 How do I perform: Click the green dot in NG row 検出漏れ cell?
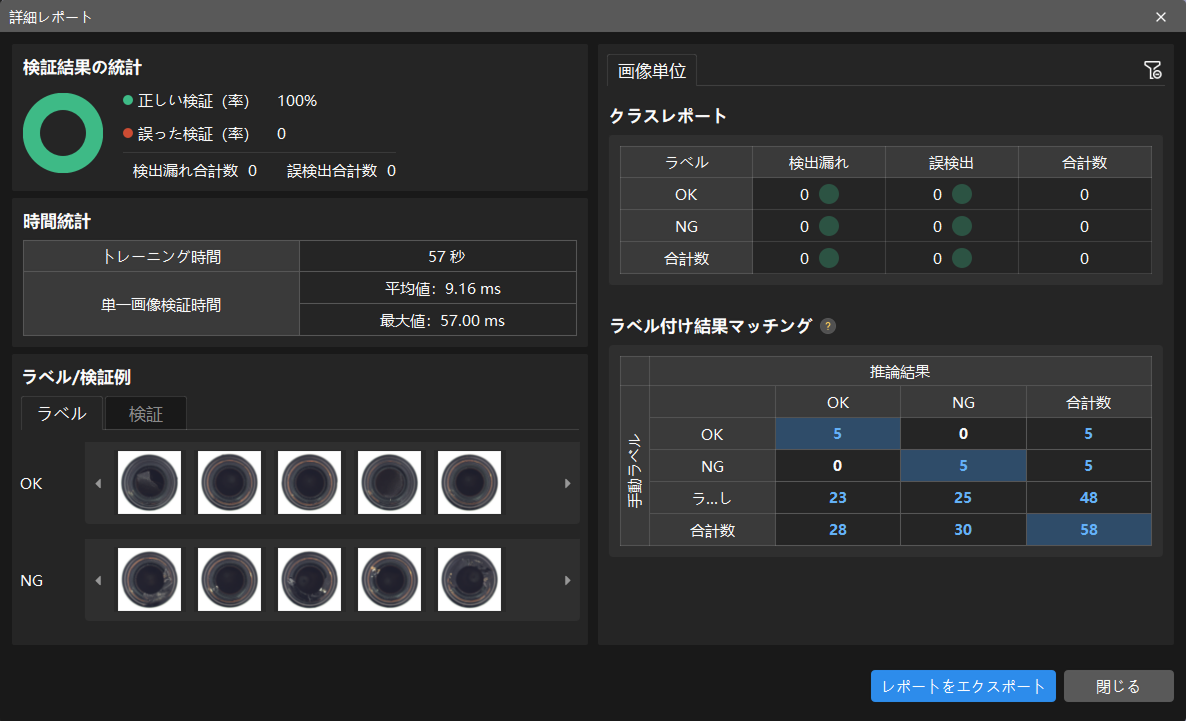click(x=829, y=226)
